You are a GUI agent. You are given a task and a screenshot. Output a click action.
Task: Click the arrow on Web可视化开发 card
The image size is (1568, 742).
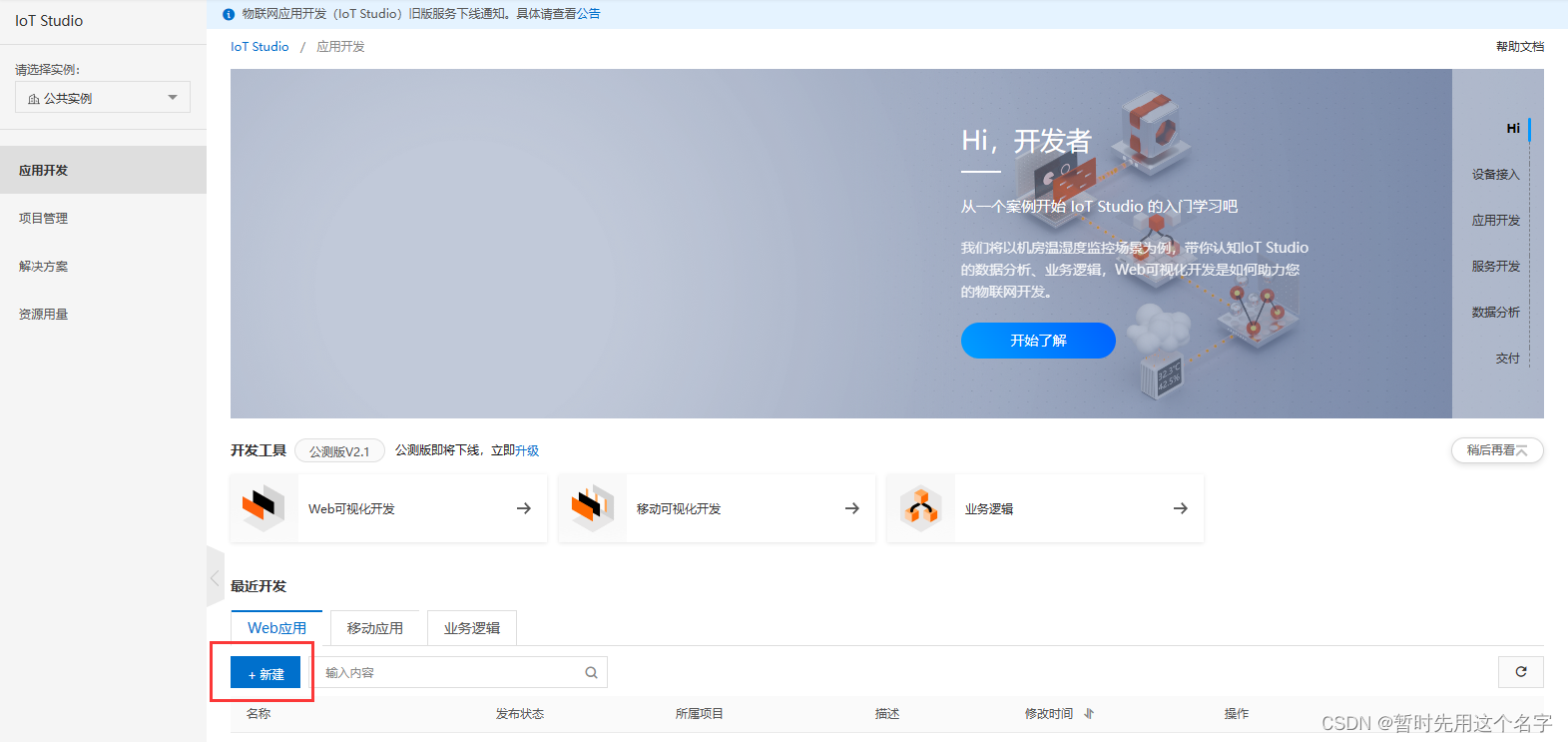coord(524,508)
